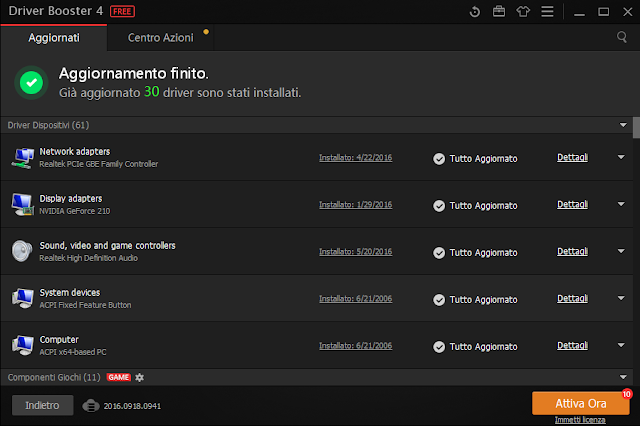Click Installato: 6/21/2006 link for System devices
The image size is (640, 426).
pos(356,299)
